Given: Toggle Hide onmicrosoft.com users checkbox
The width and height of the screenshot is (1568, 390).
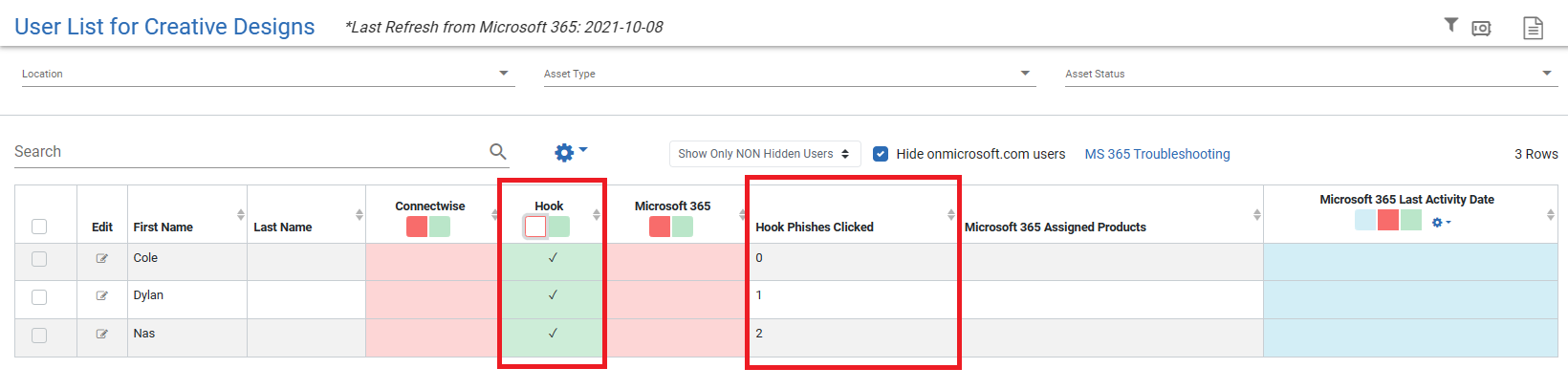Looking at the screenshot, I should 881,154.
